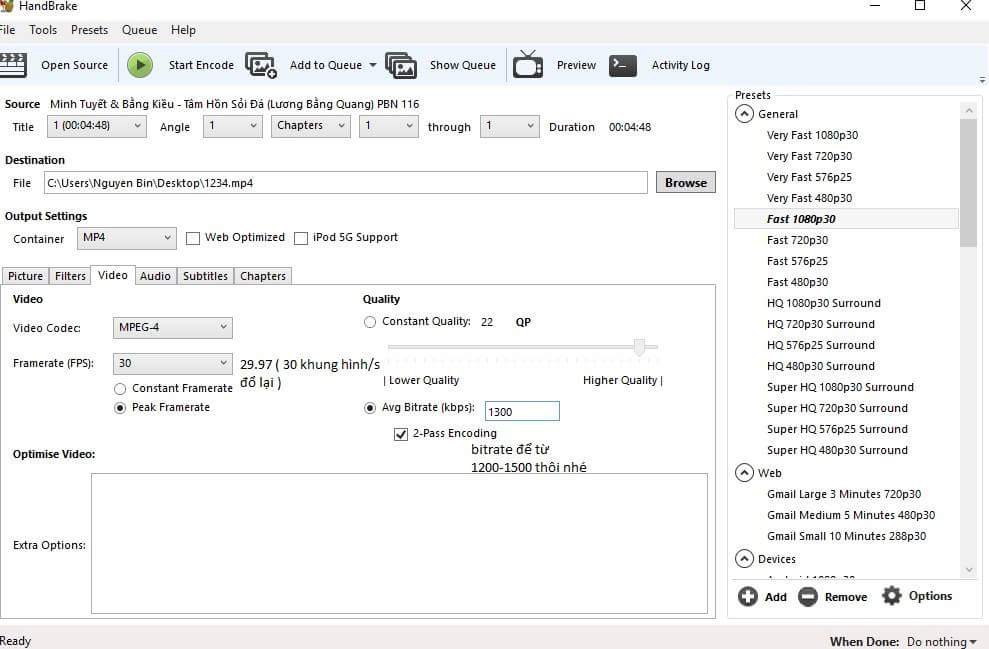This screenshot has width=989, height=649.
Task: Collapse the Devices presets group
Action: click(x=744, y=559)
